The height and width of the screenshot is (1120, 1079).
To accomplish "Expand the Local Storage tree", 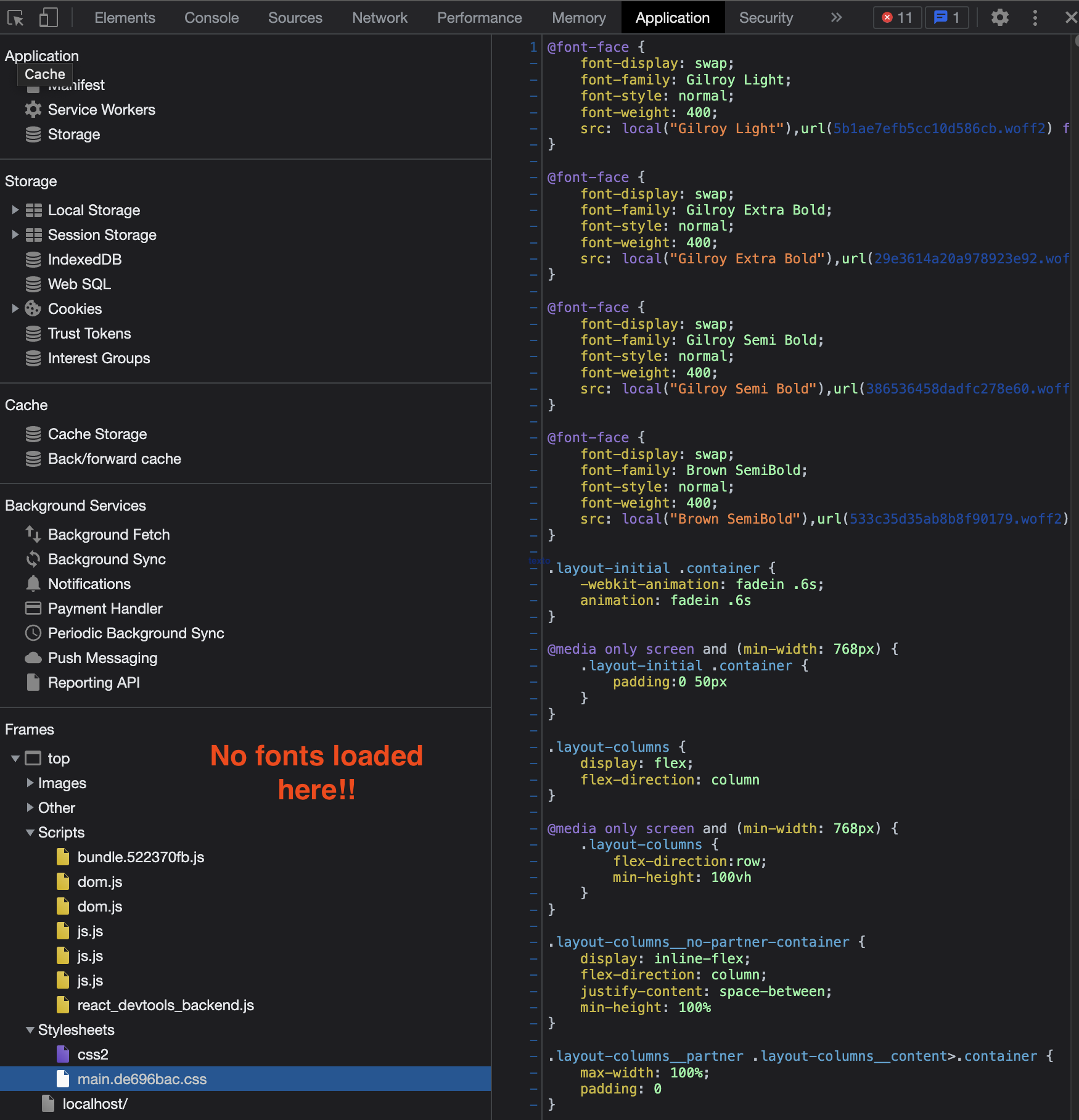I will 15,210.
